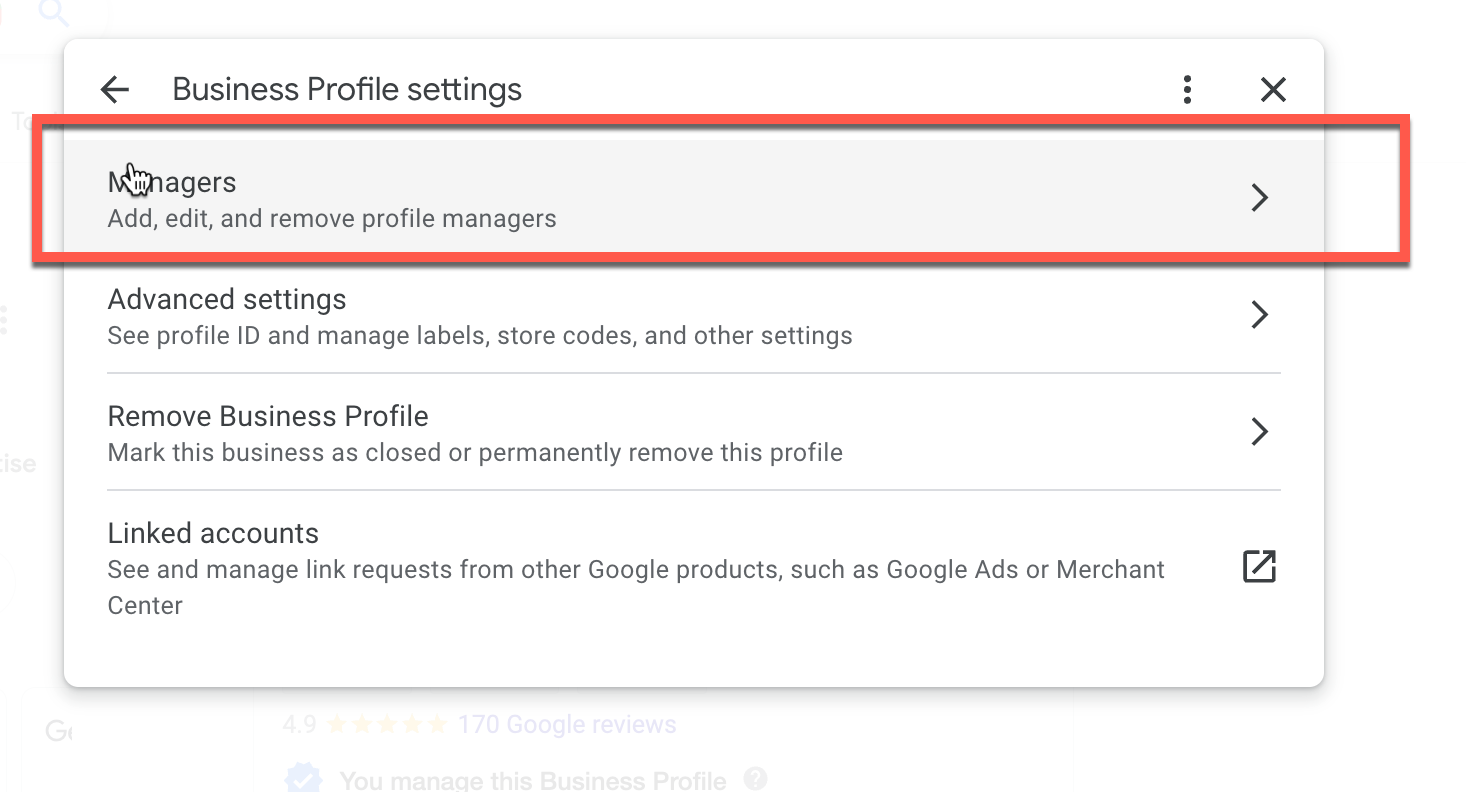This screenshot has height=792, width=1466.
Task: Click the yellow star rating icons
Action: point(387,725)
